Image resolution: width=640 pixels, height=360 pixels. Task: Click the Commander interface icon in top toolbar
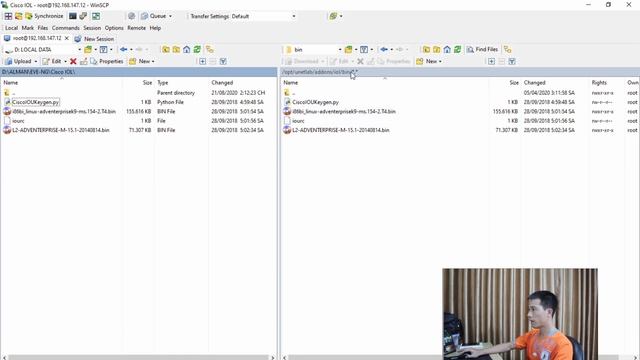[8, 16]
